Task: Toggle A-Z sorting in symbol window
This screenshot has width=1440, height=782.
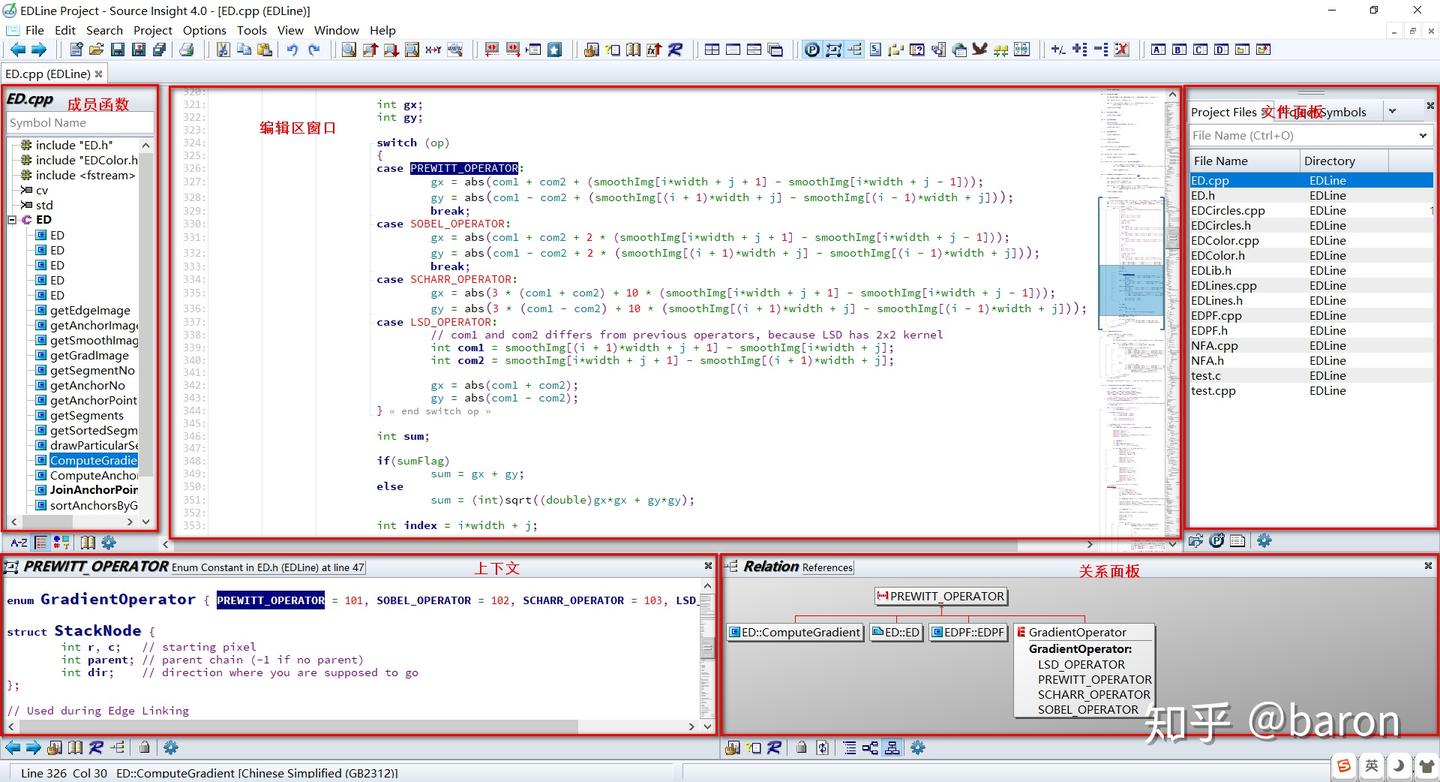Action: click(x=18, y=542)
